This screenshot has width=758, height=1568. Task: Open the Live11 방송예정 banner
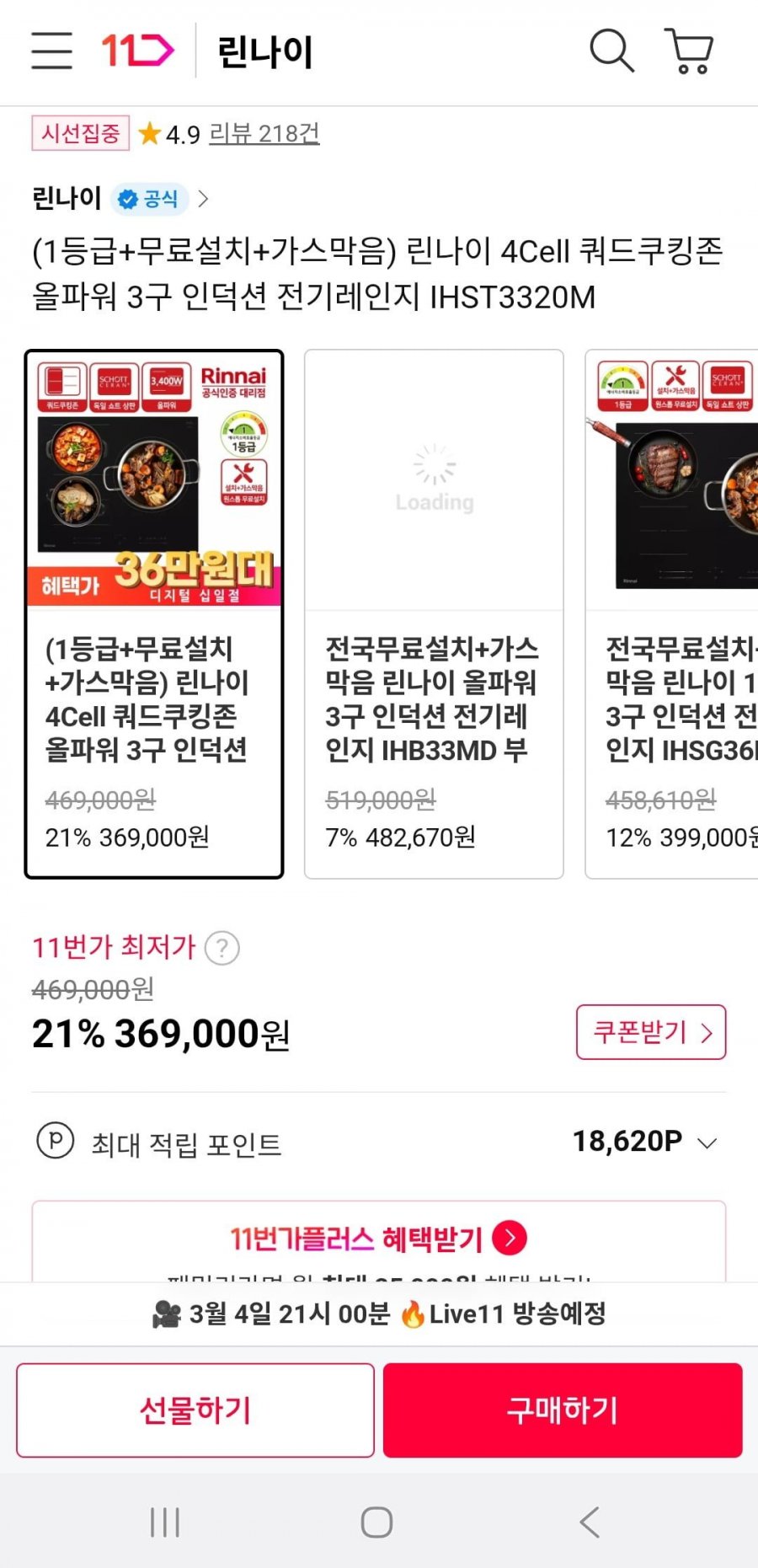(379, 1314)
